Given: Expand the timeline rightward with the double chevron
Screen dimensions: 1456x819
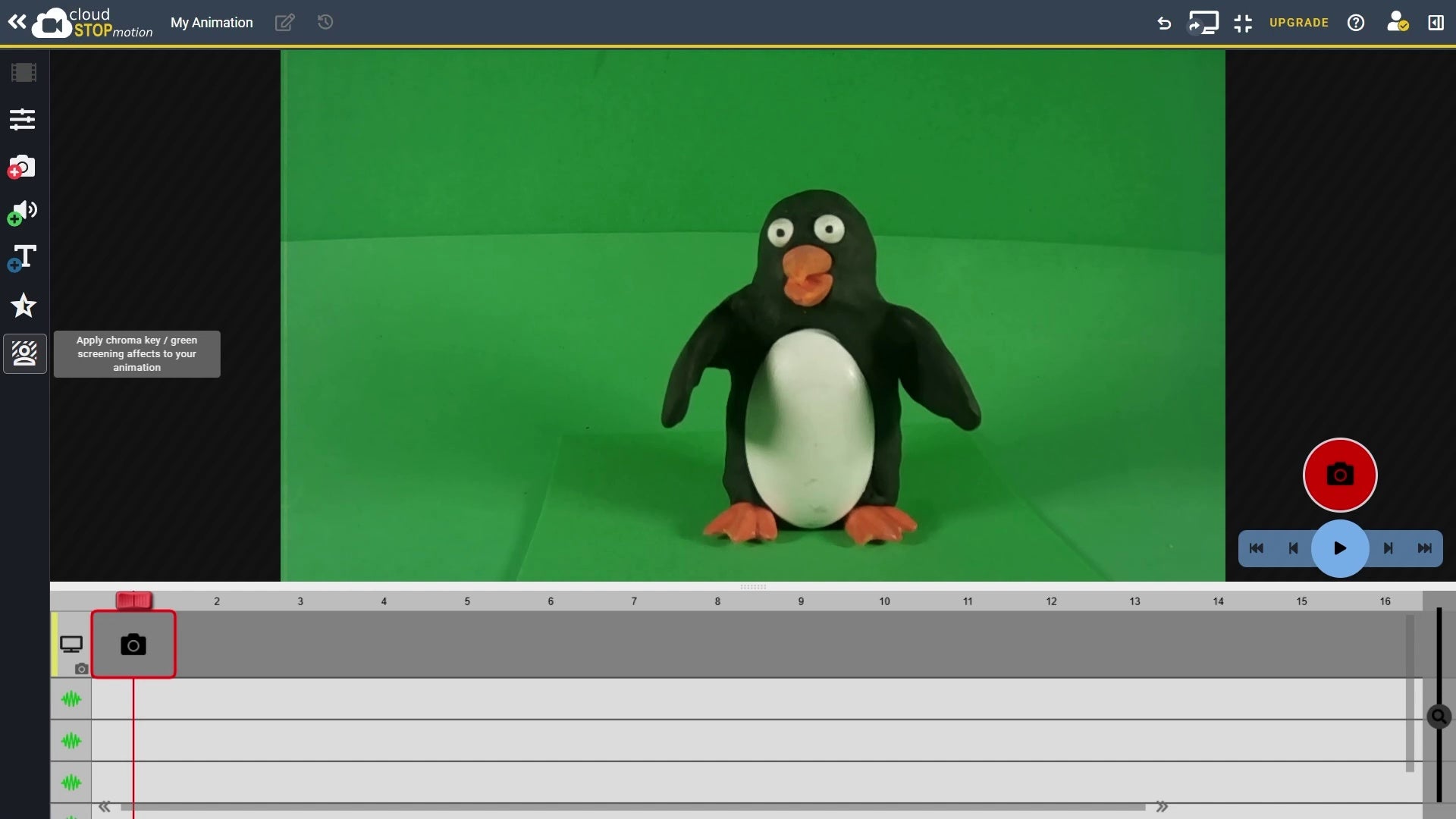Looking at the screenshot, I should click(1162, 806).
